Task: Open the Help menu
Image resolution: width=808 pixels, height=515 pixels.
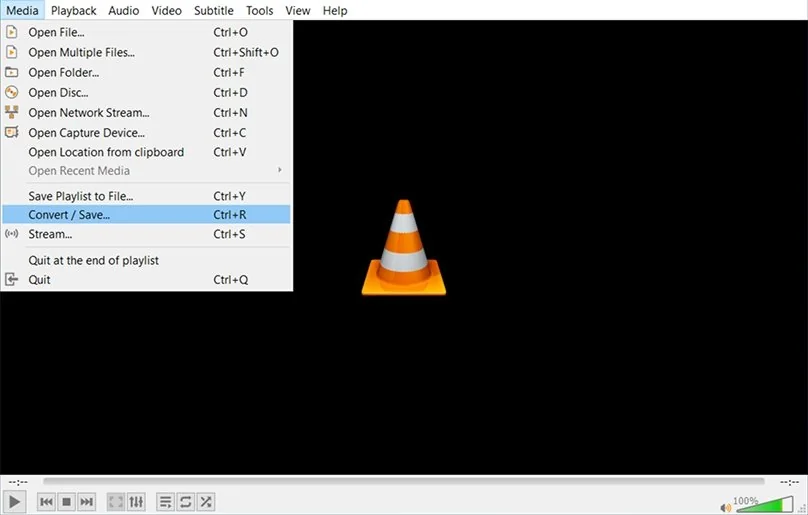Action: coord(335,10)
